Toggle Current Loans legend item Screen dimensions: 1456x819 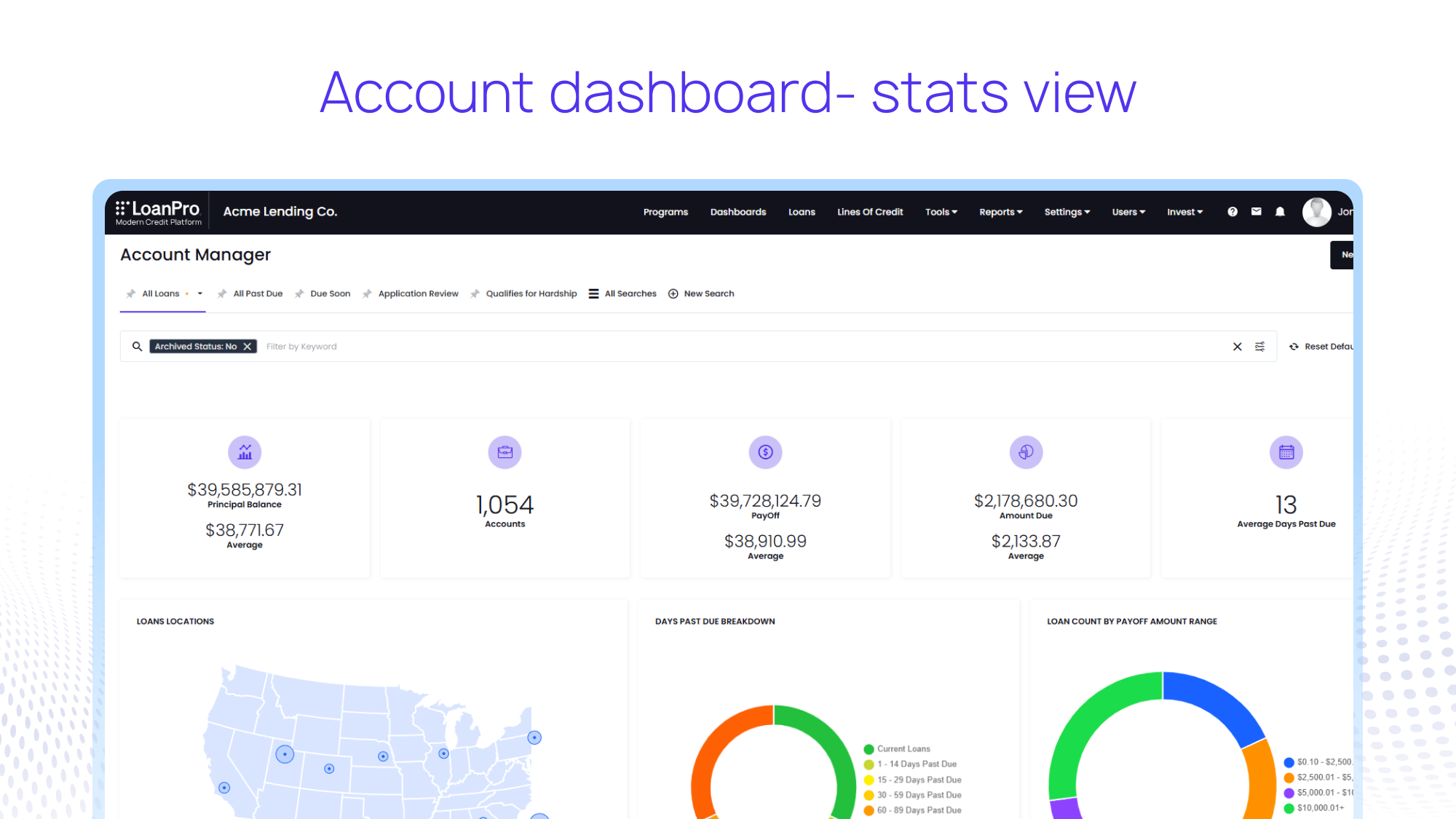(x=903, y=749)
